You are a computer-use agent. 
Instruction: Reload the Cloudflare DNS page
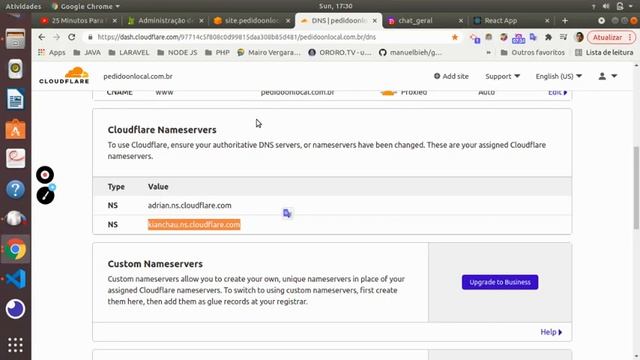(72, 37)
